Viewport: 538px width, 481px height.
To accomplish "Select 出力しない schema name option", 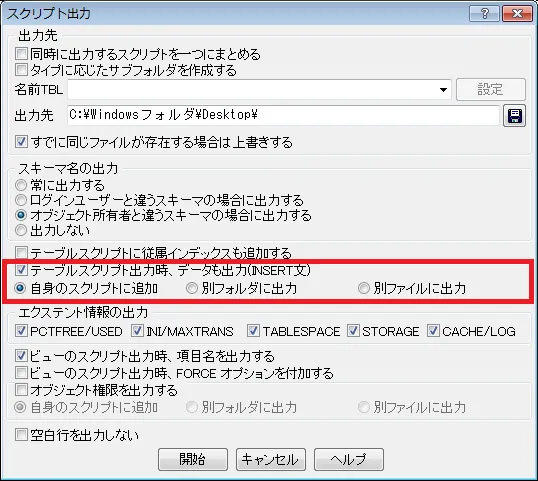I will coord(21,230).
